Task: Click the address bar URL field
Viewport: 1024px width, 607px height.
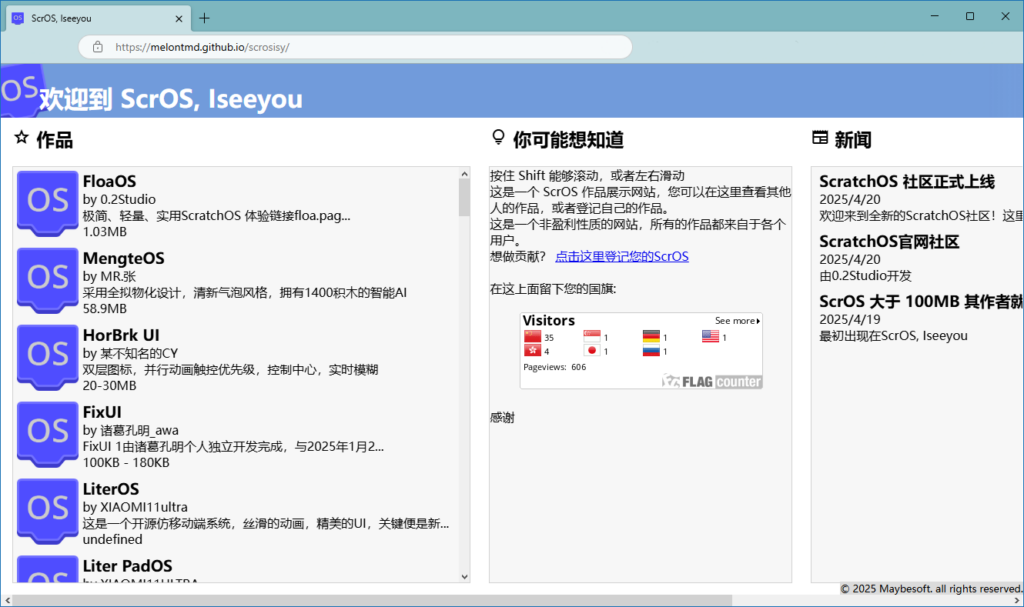Action: [360, 47]
